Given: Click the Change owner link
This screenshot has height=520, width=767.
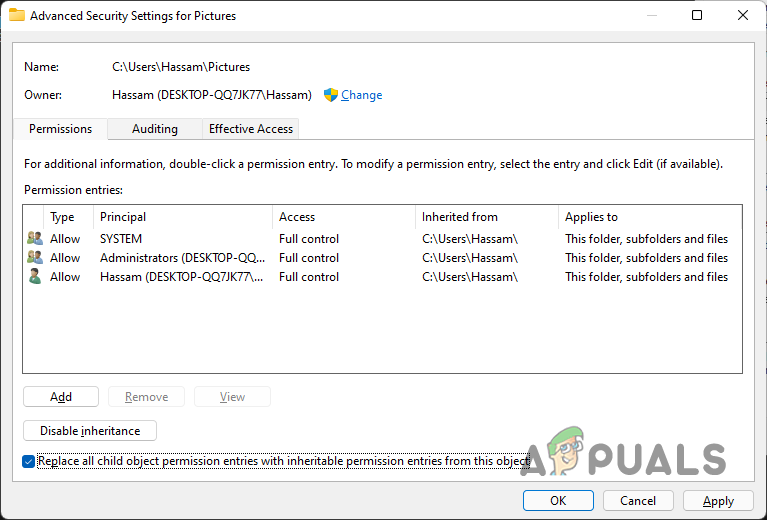Looking at the screenshot, I should coord(361,95).
